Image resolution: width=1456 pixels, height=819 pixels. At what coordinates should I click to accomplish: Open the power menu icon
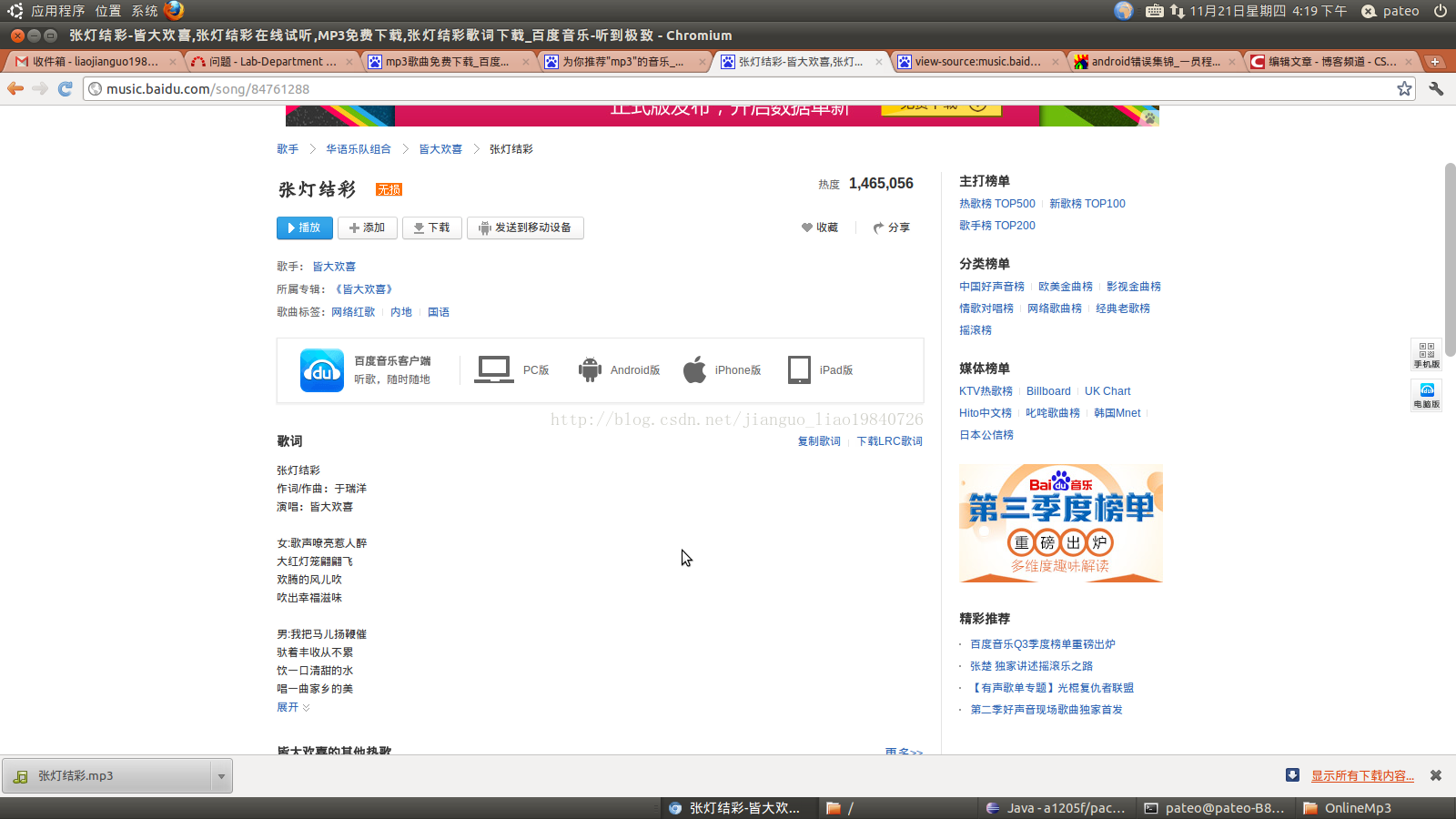coord(1441,11)
